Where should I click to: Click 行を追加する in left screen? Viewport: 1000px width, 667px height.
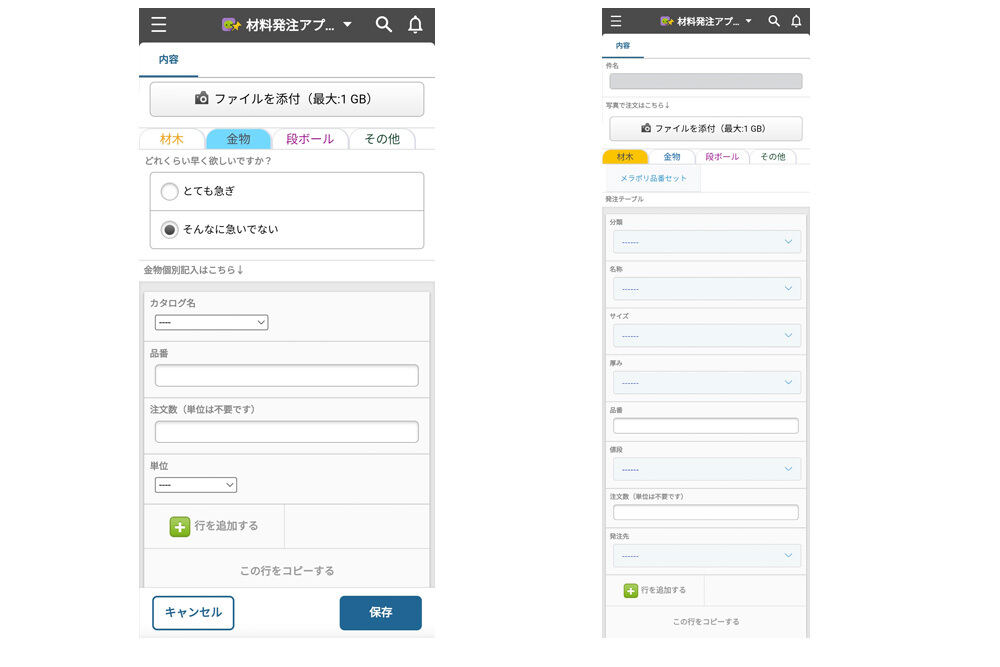(214, 527)
